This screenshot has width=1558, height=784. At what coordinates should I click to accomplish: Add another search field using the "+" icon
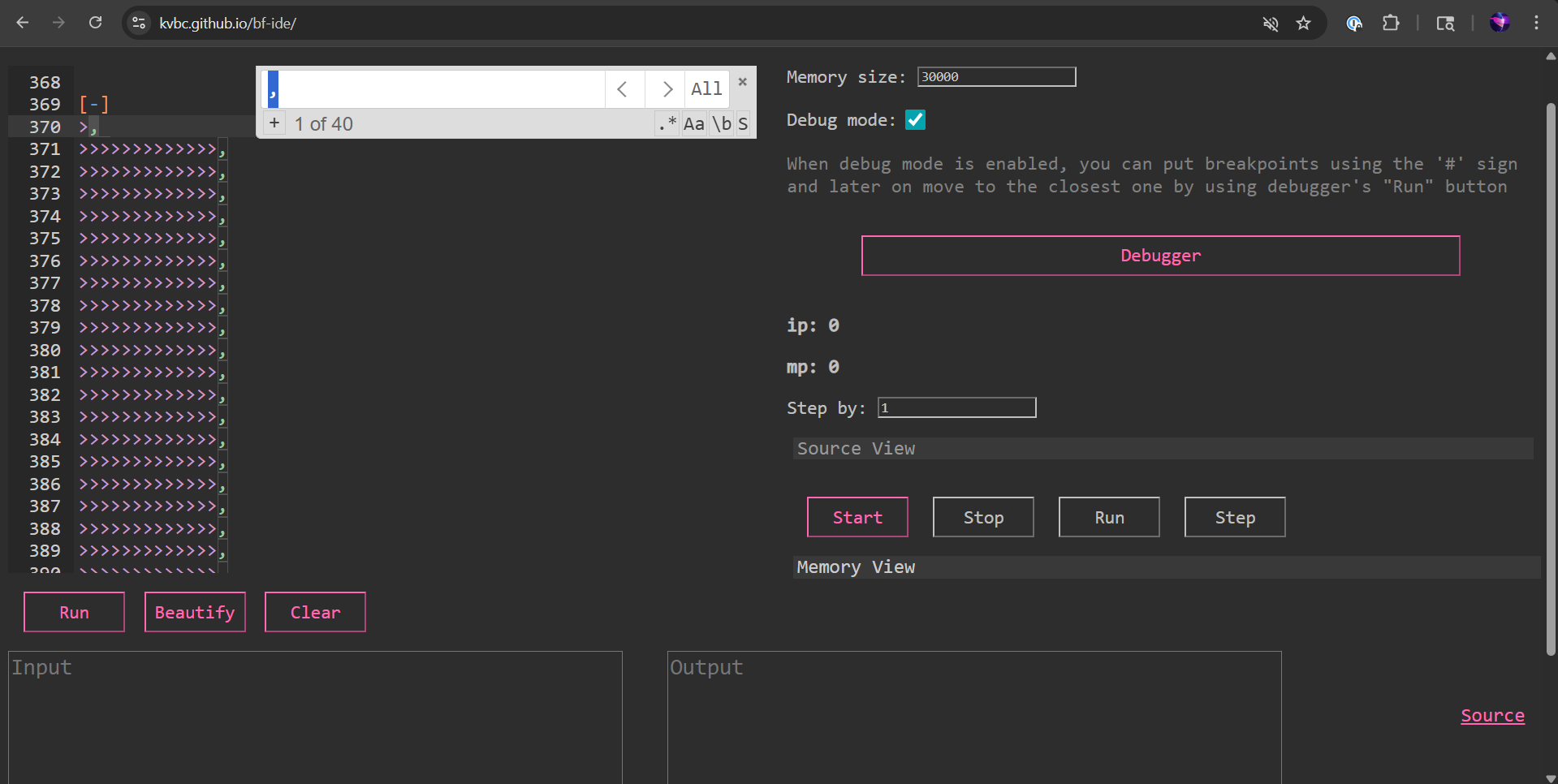(x=274, y=123)
